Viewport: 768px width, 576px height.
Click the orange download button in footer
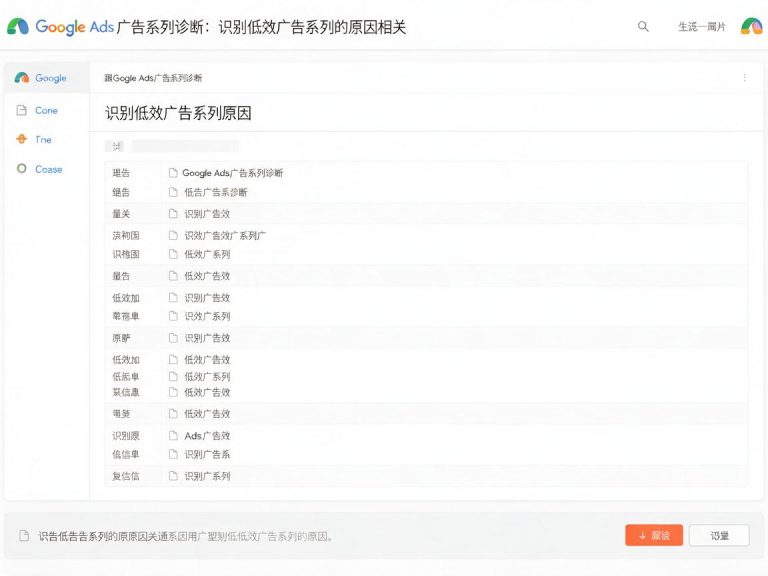[654, 535]
